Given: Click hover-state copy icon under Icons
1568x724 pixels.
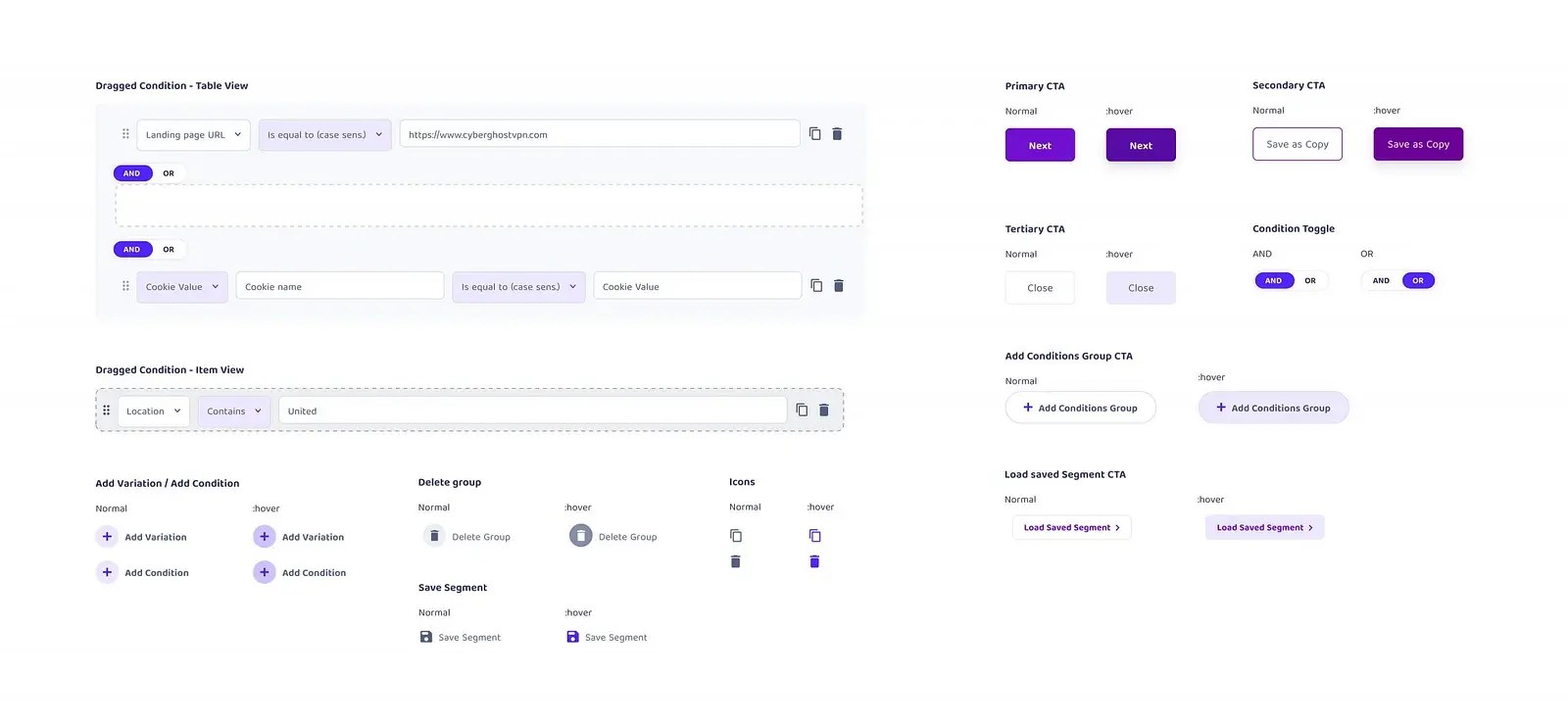Looking at the screenshot, I should [x=814, y=536].
